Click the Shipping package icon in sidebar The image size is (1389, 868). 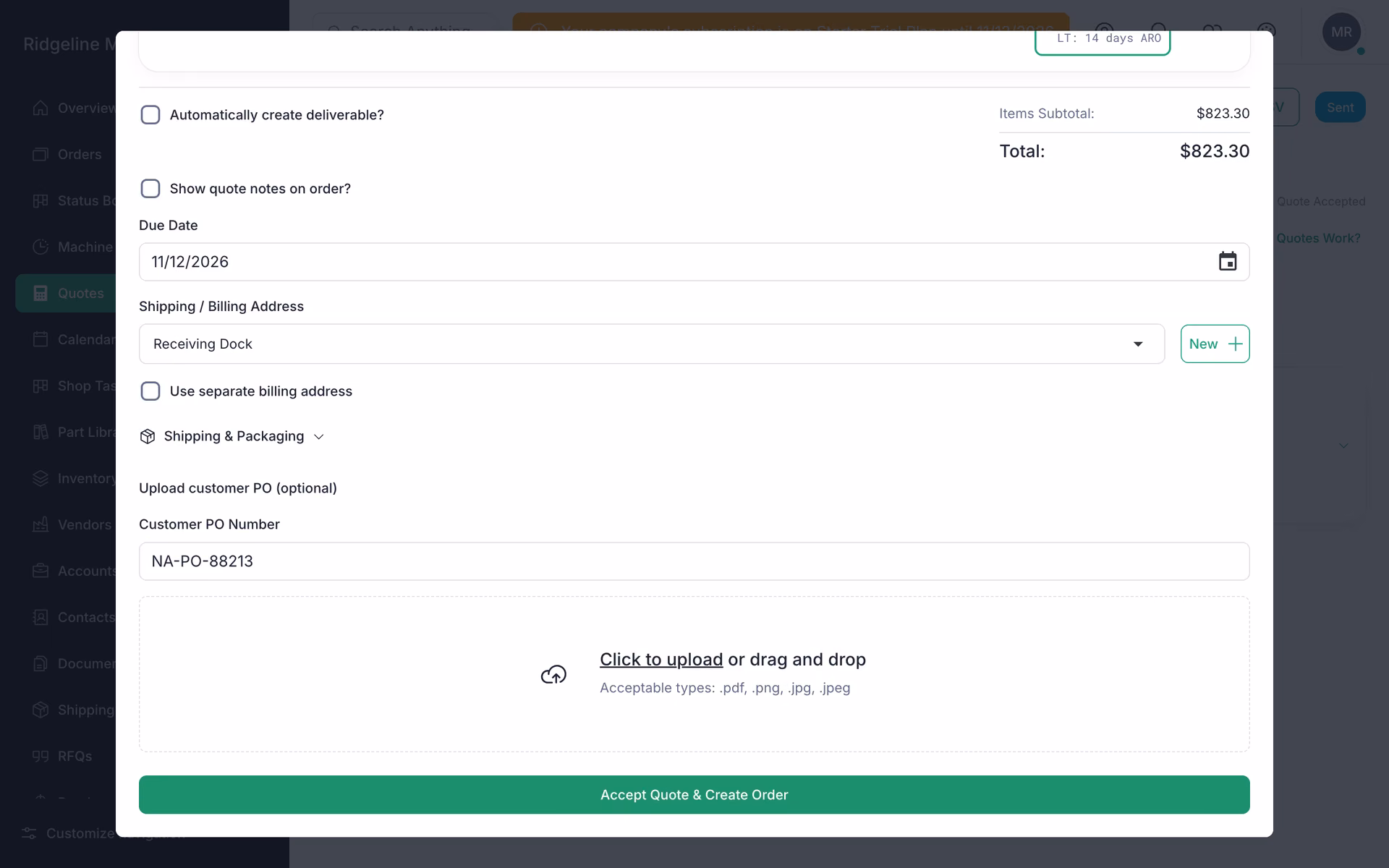click(41, 710)
